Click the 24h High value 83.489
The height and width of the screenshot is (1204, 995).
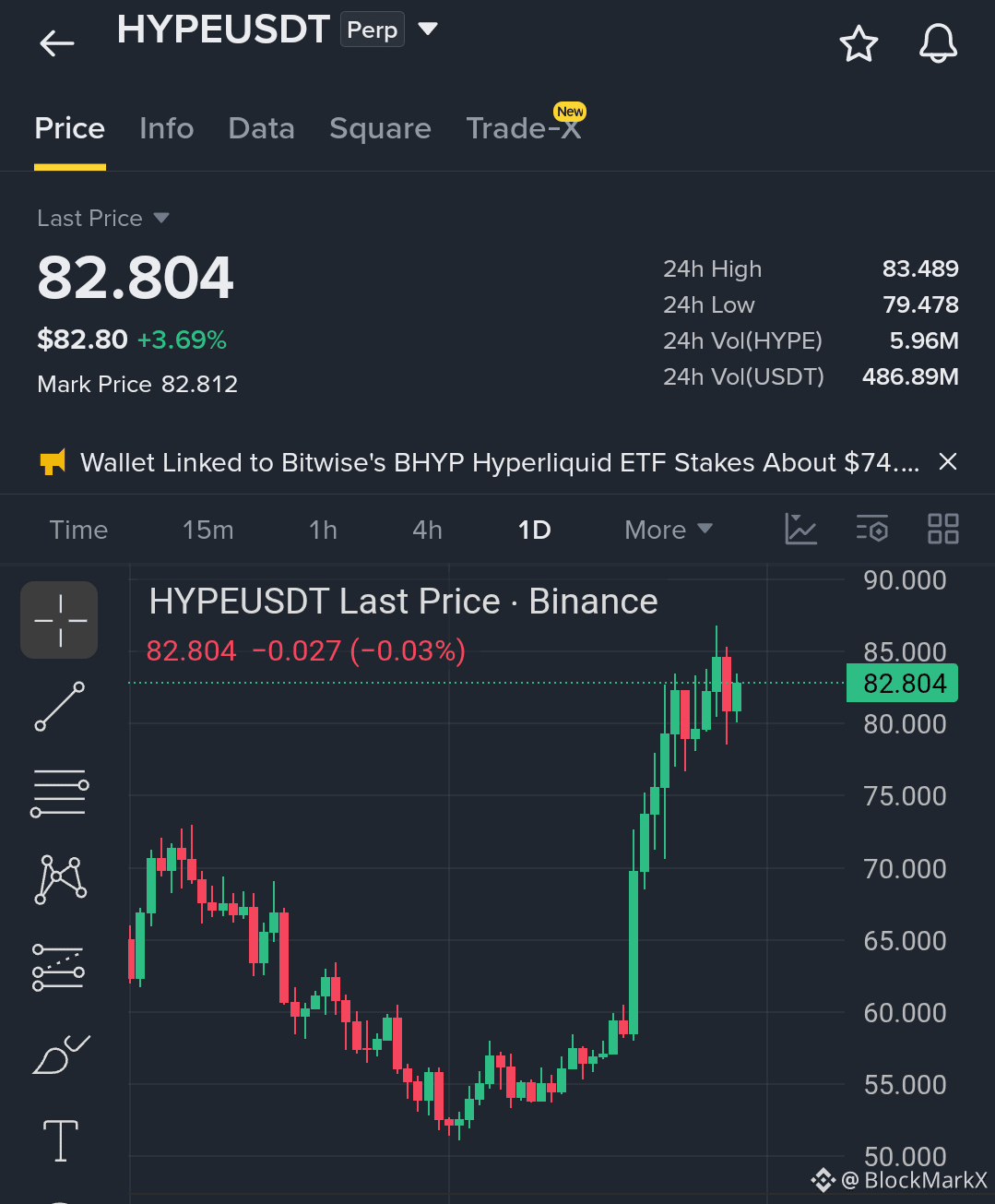click(920, 268)
